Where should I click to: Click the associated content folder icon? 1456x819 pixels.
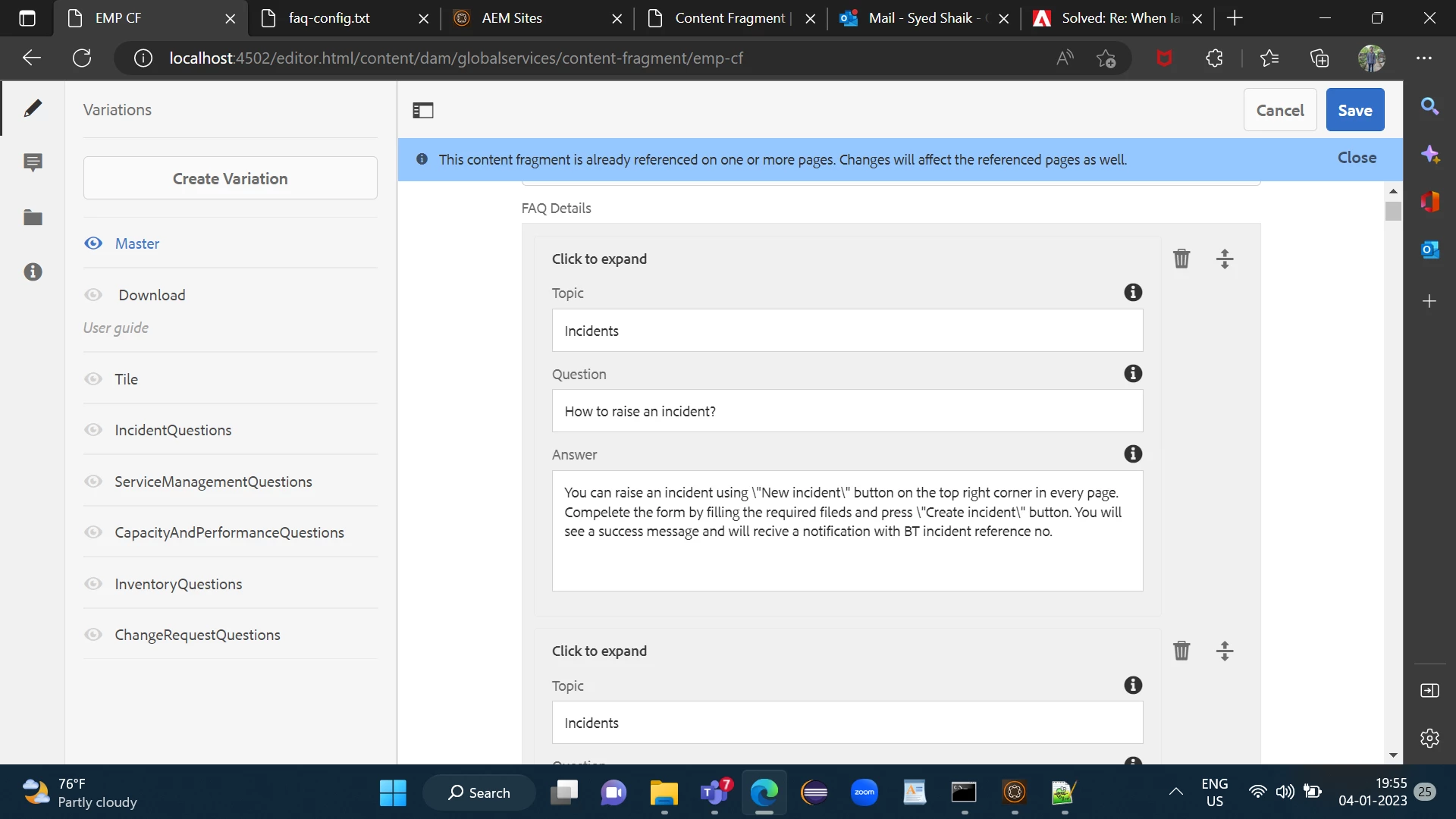point(33,218)
